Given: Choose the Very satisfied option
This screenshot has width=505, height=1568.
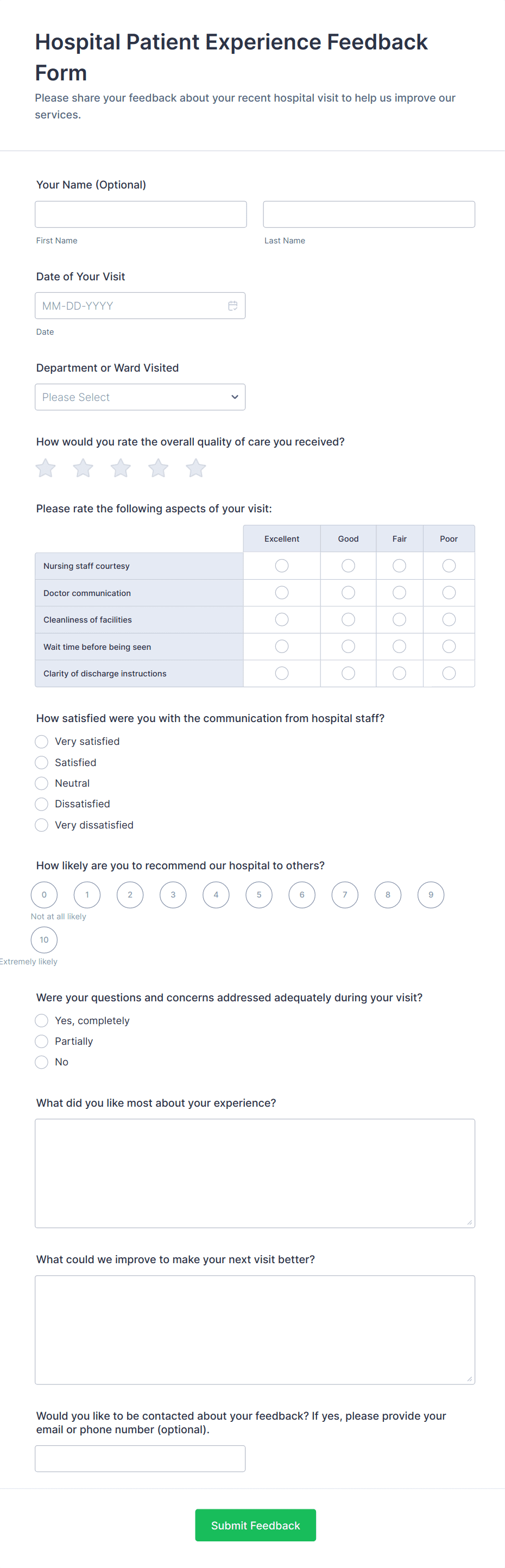Looking at the screenshot, I should (x=41, y=742).
